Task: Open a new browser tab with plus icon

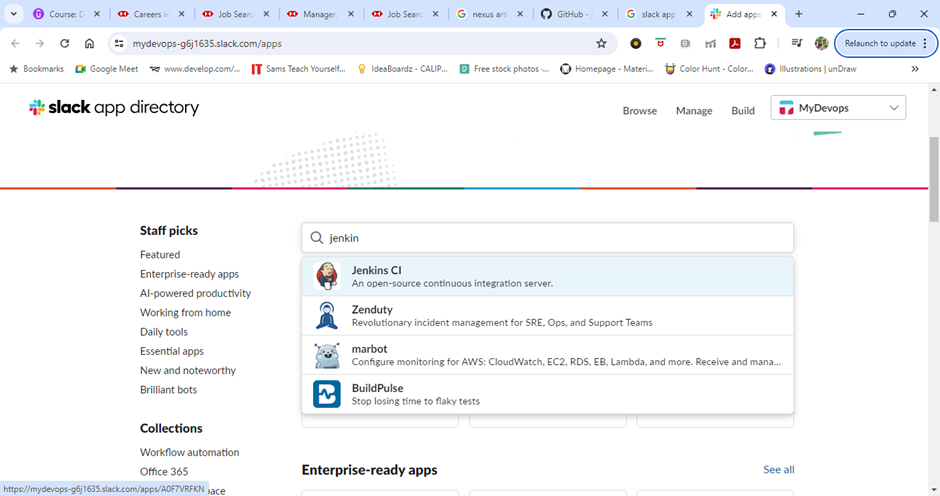Action: click(x=799, y=14)
